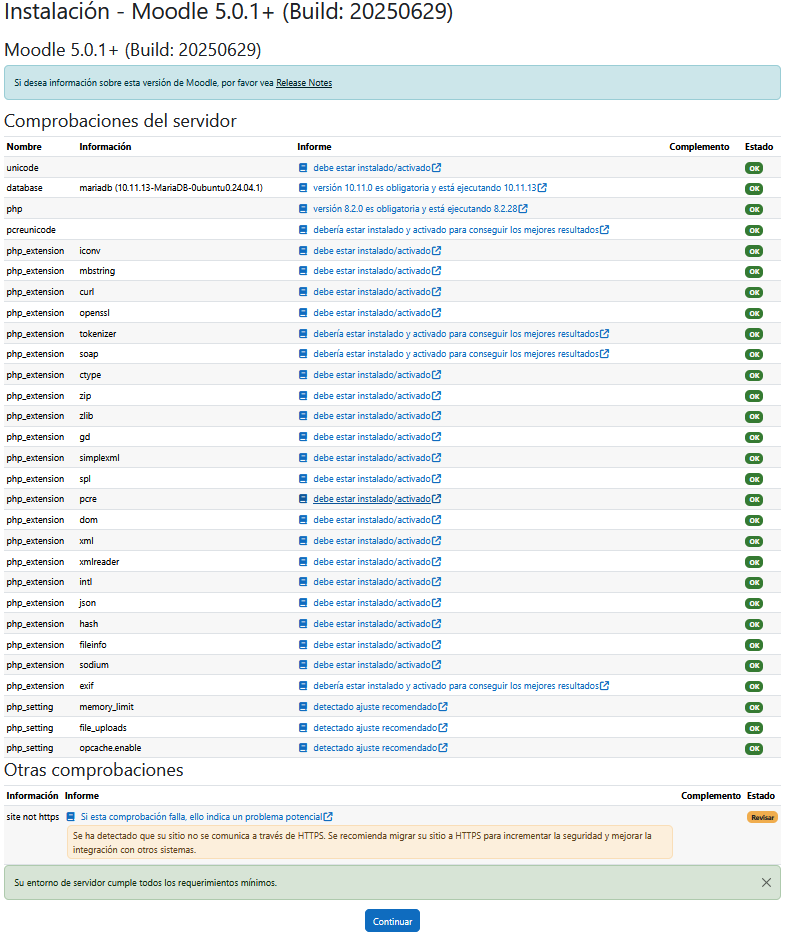The image size is (794, 940).
Task: Click the external link icon in the php version row
Action: [x=523, y=209]
